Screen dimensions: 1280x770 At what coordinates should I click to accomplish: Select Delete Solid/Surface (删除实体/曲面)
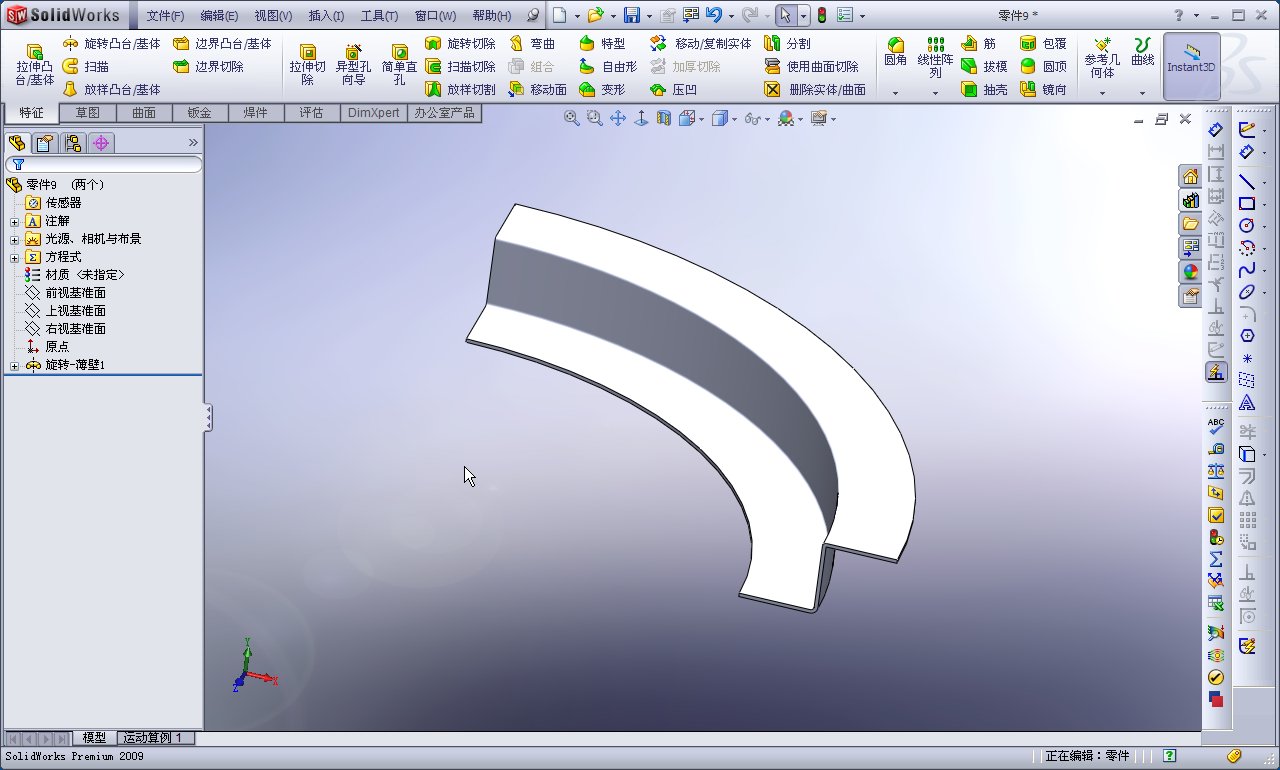click(x=815, y=89)
